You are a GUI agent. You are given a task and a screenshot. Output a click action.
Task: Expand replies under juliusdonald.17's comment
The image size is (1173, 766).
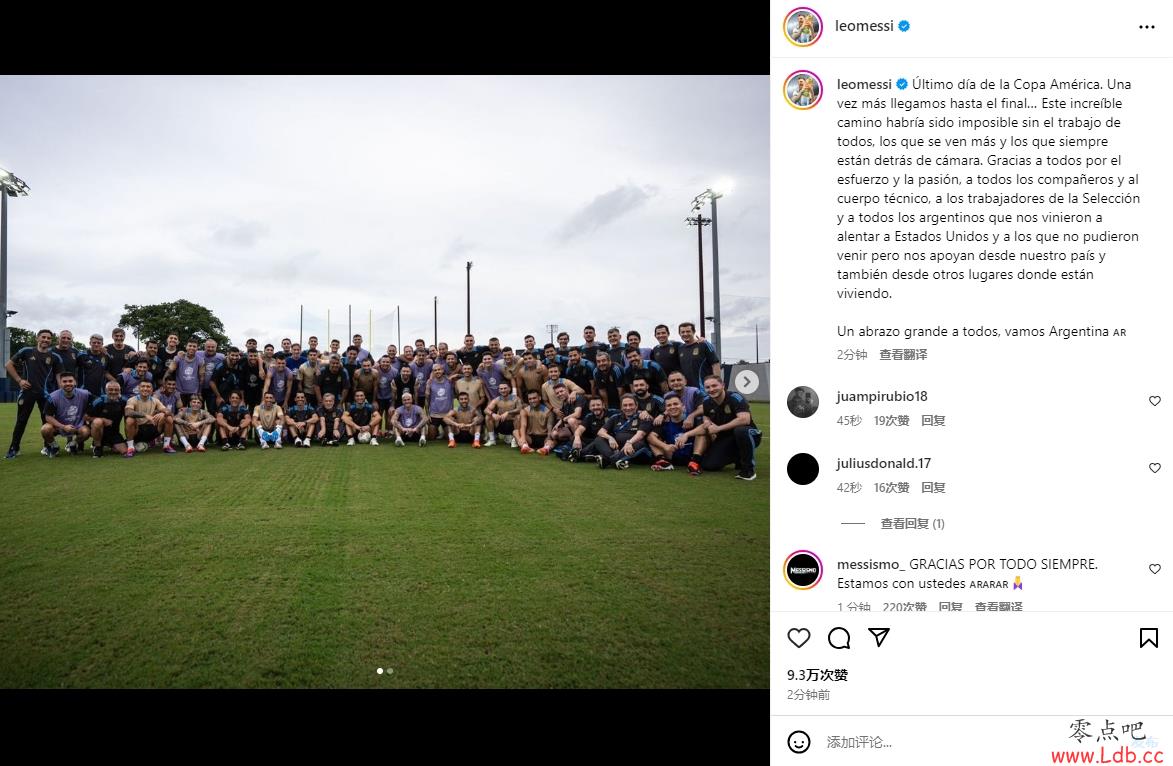pos(913,524)
